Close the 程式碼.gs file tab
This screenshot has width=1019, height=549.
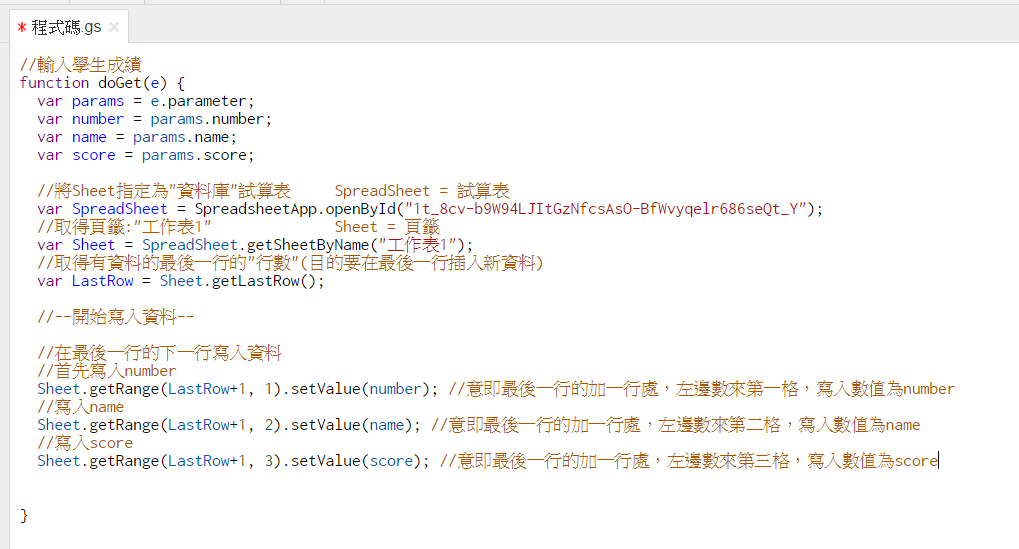point(113,27)
